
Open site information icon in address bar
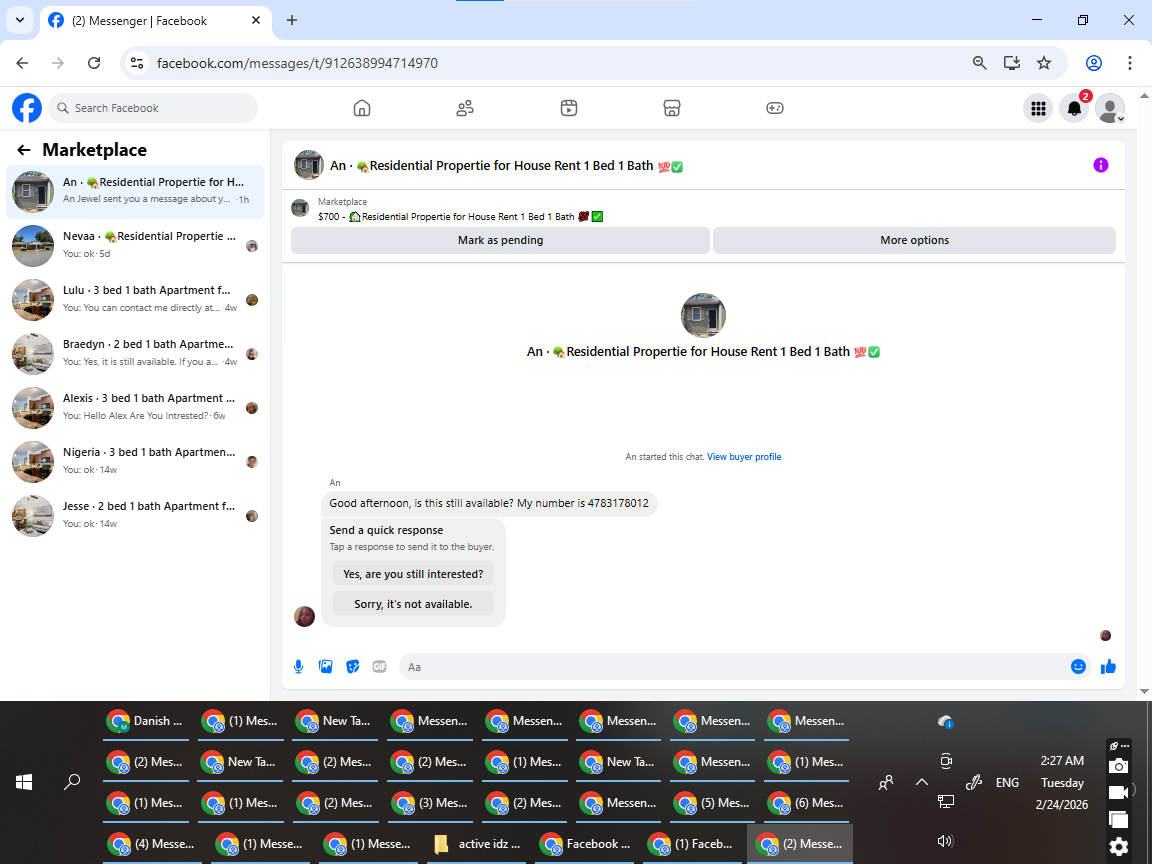[137, 63]
